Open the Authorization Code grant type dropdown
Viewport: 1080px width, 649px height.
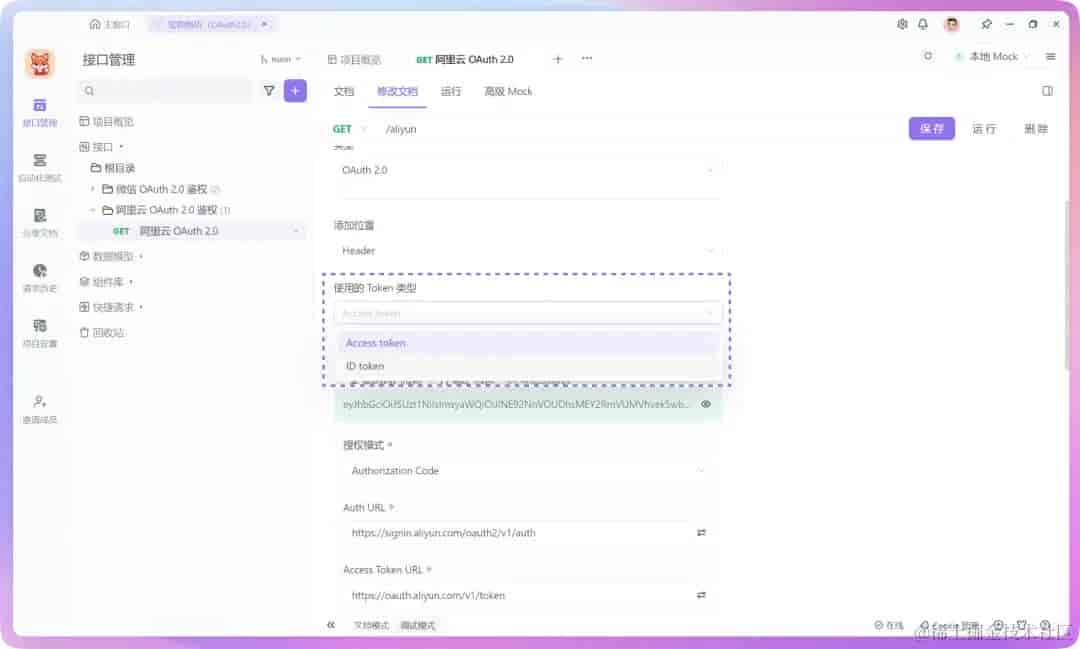(x=528, y=471)
